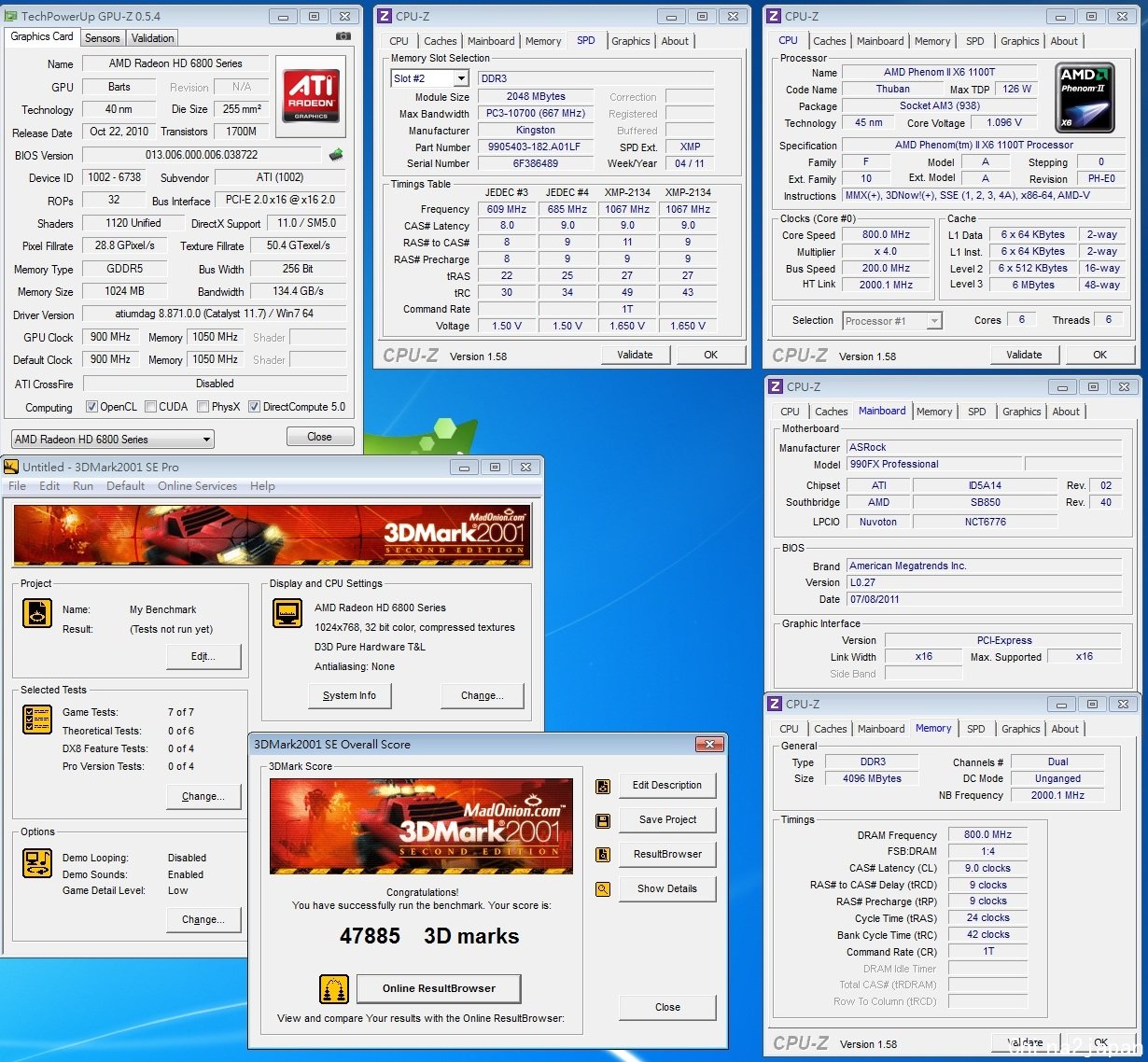Click the Selected Tests checklist icon
1148x1062 pixels.
37,720
